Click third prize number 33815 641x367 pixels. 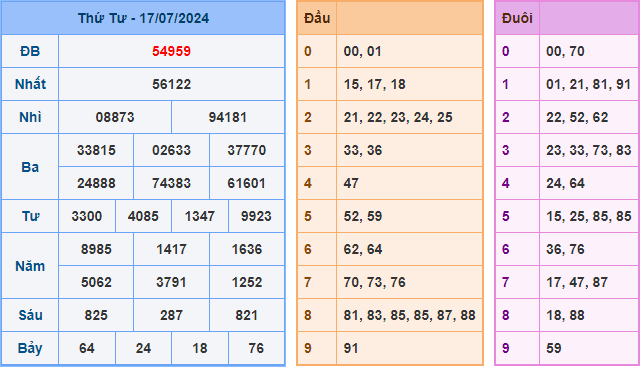(x=96, y=150)
